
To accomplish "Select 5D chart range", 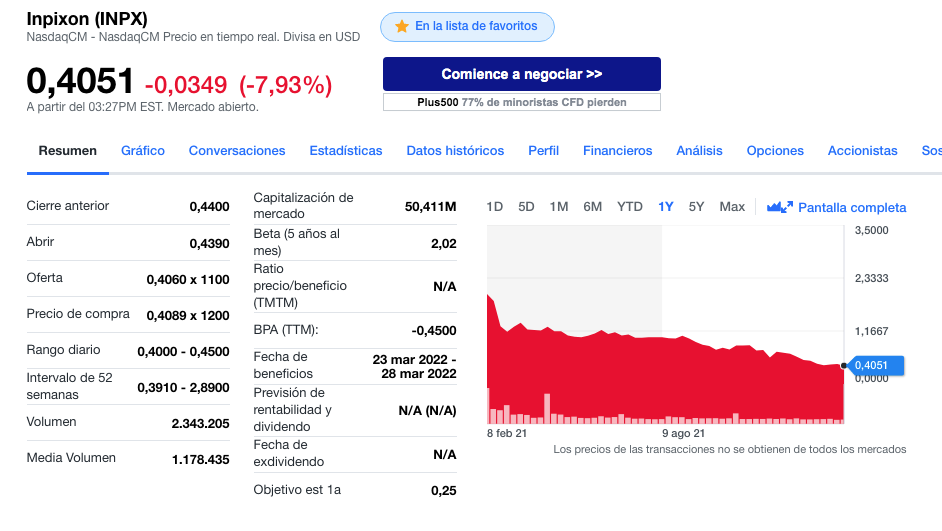I will (x=526, y=207).
